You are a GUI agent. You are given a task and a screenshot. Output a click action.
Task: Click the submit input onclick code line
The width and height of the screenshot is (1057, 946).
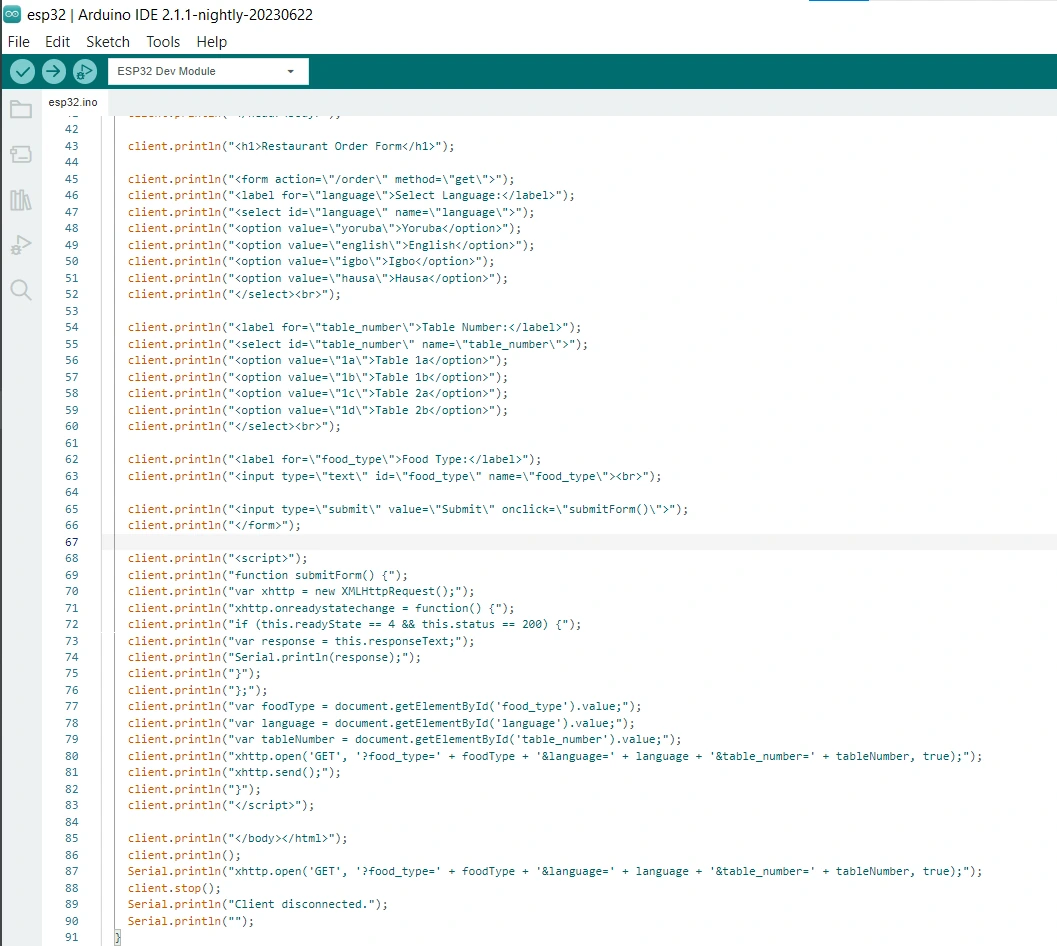408,510
